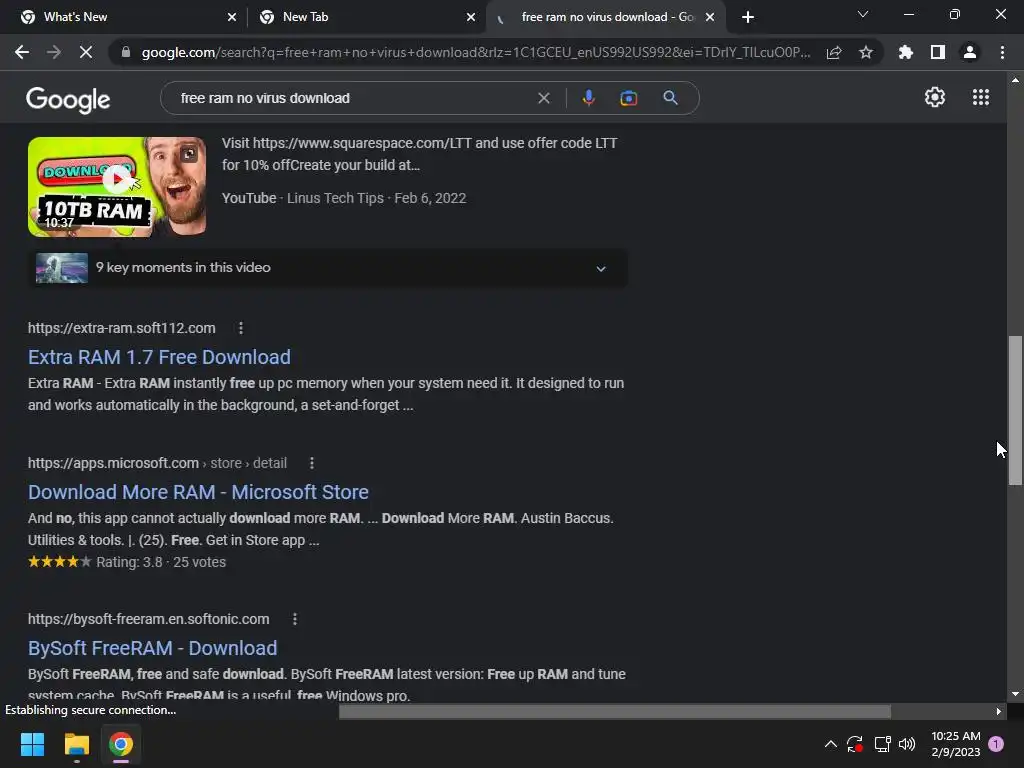Image resolution: width=1024 pixels, height=768 pixels.
Task: Open the network status tray icon
Action: point(882,744)
